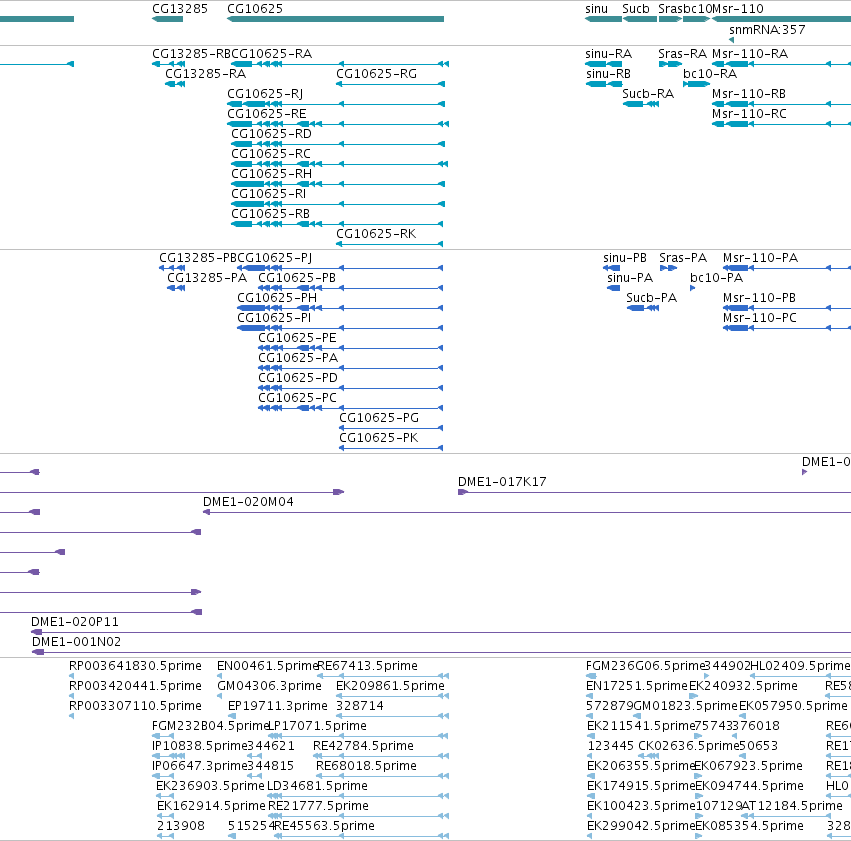851x841 pixels.
Task: Click the CG10625-RJ transcript label
Action: (x=265, y=94)
